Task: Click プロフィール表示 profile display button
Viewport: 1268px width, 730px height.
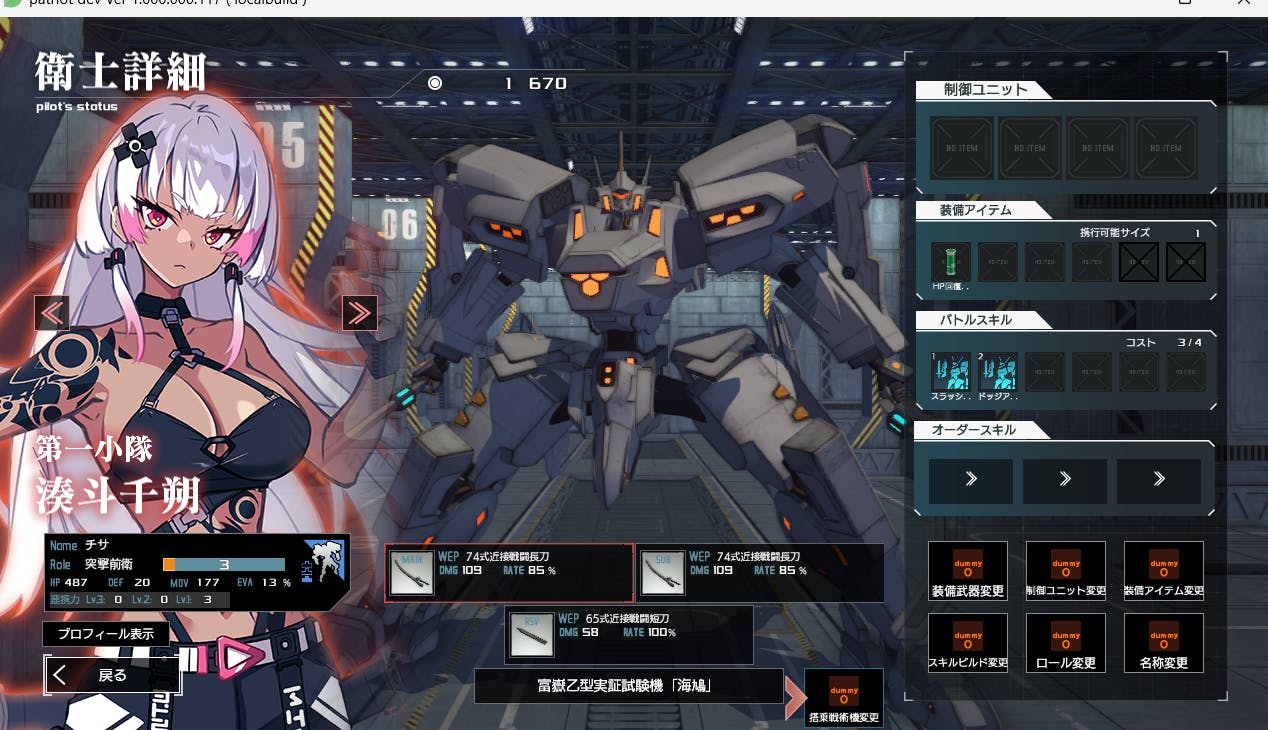Action: (105, 634)
